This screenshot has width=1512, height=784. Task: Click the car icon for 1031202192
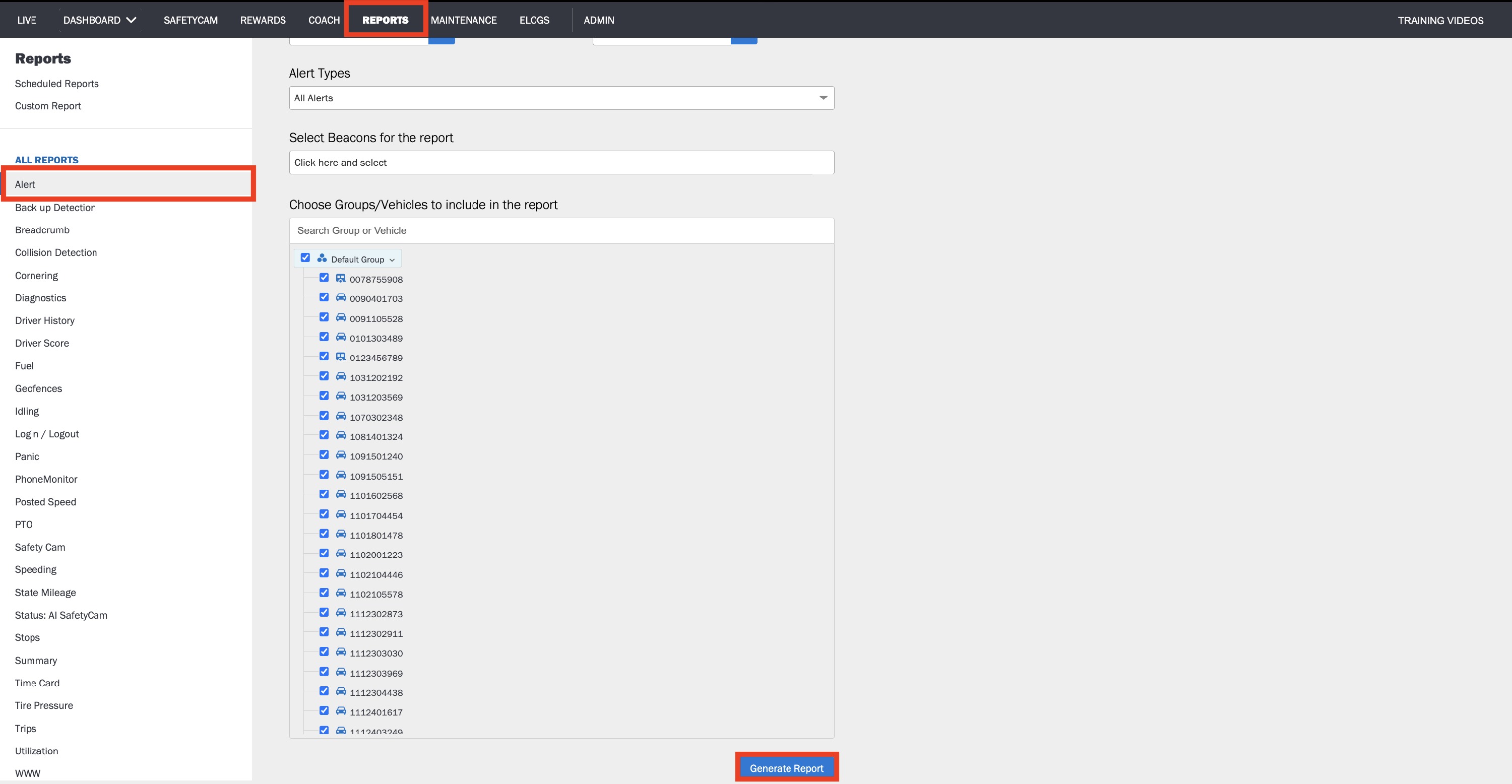tap(340, 376)
